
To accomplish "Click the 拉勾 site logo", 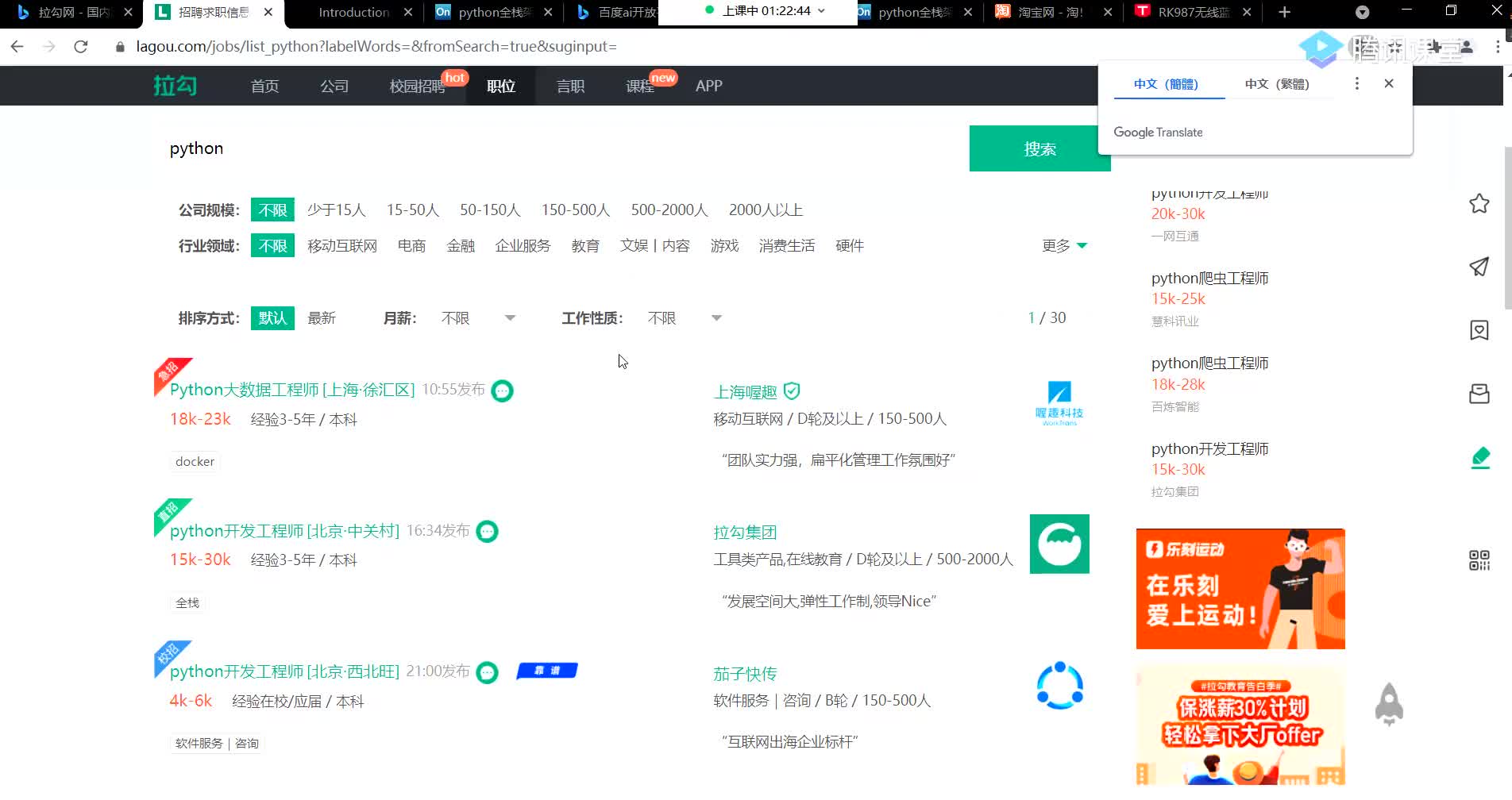I will click(175, 85).
